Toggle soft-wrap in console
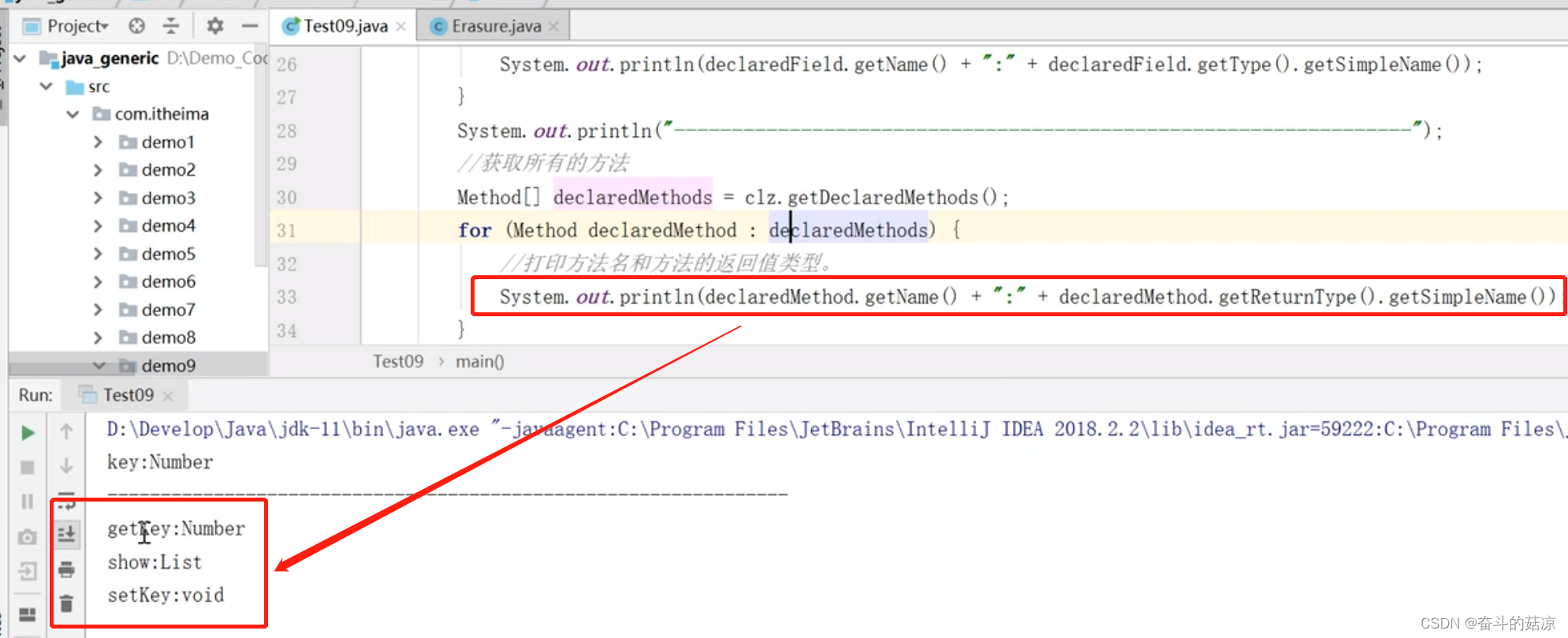Screen dimensions: 1568x638 66,501
